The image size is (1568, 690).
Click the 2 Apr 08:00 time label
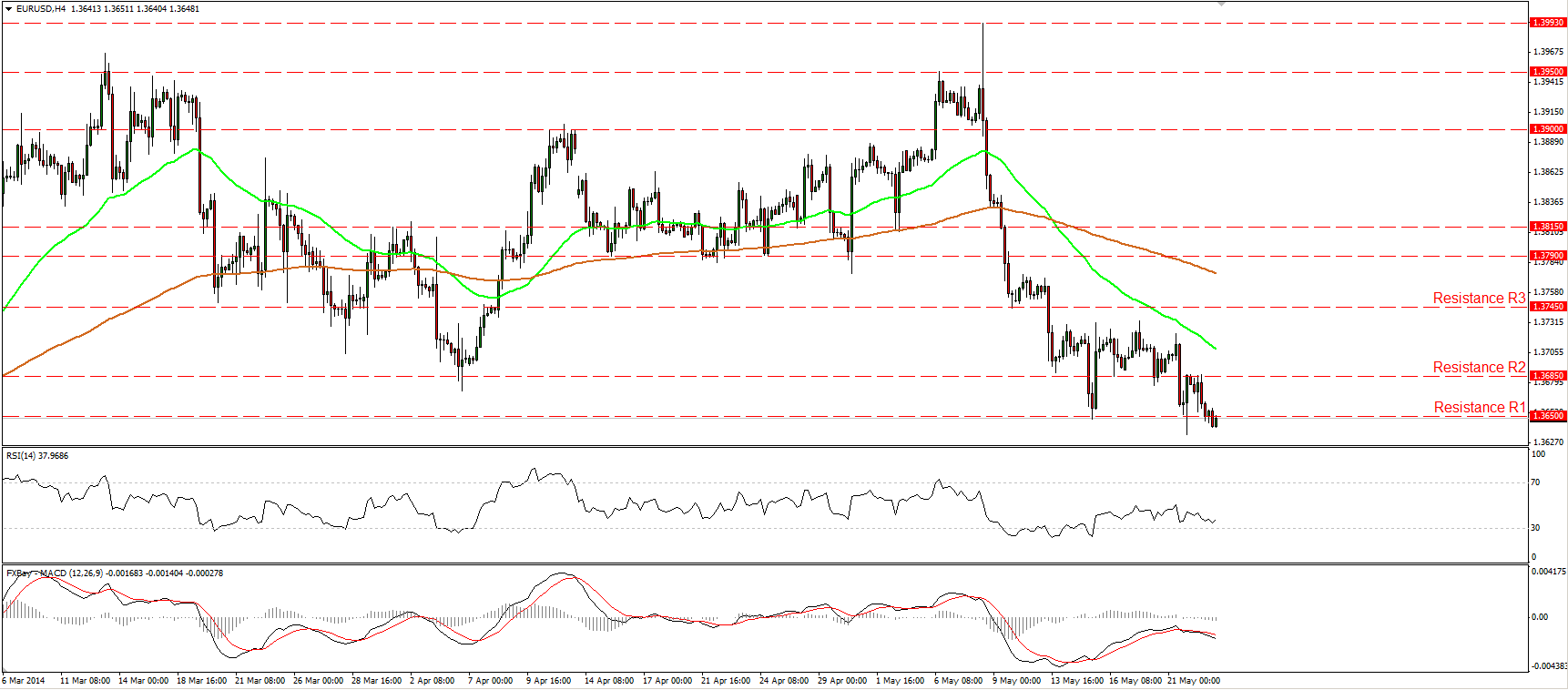tap(433, 680)
